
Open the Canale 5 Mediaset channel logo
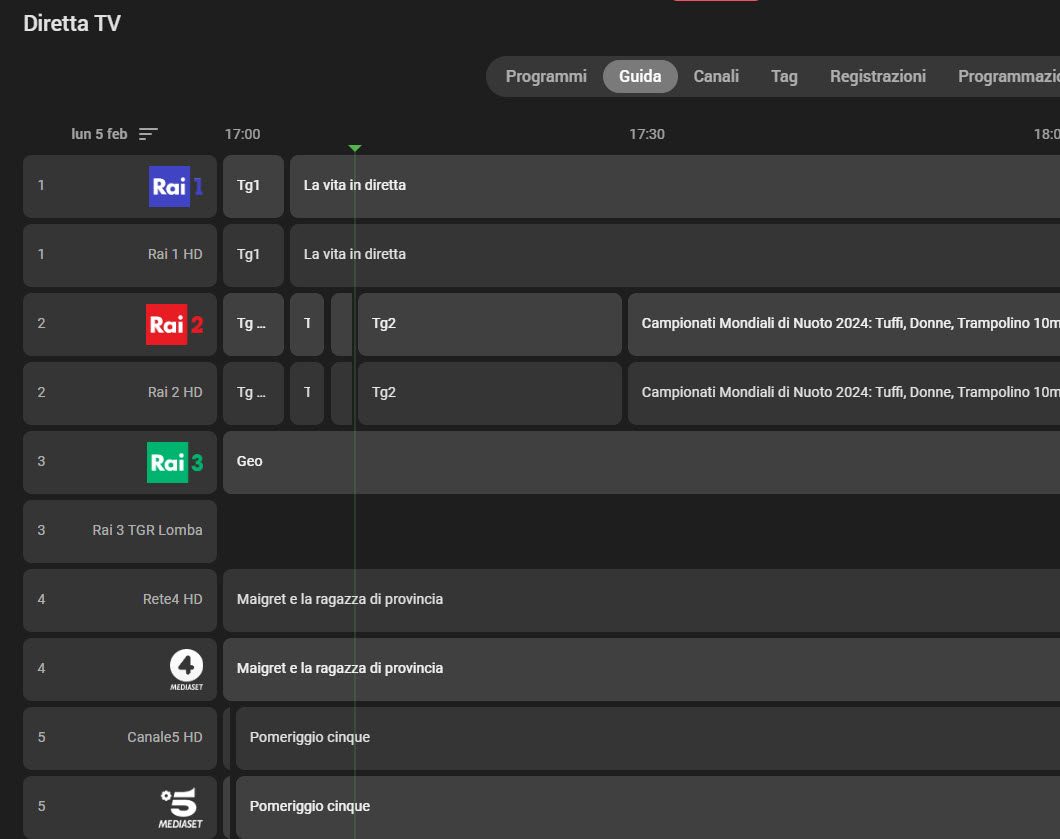point(180,808)
